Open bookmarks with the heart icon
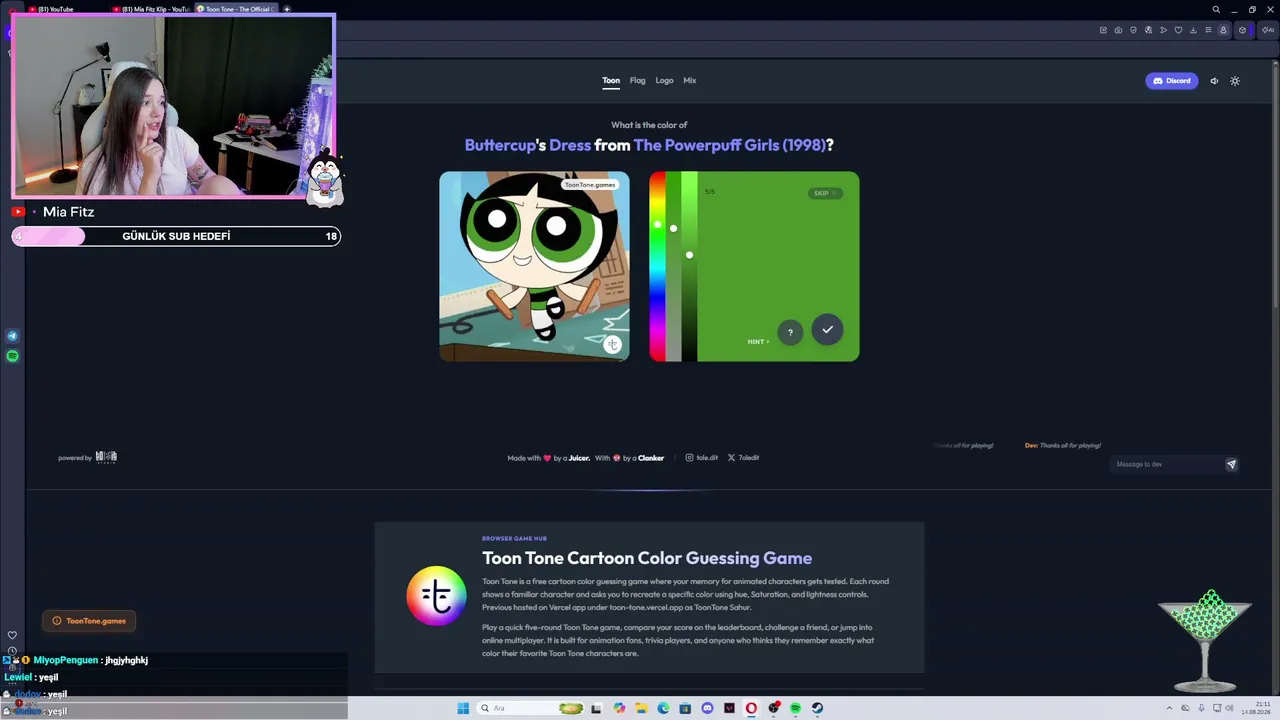The width and height of the screenshot is (1280, 720). pyautogui.click(x=1179, y=30)
